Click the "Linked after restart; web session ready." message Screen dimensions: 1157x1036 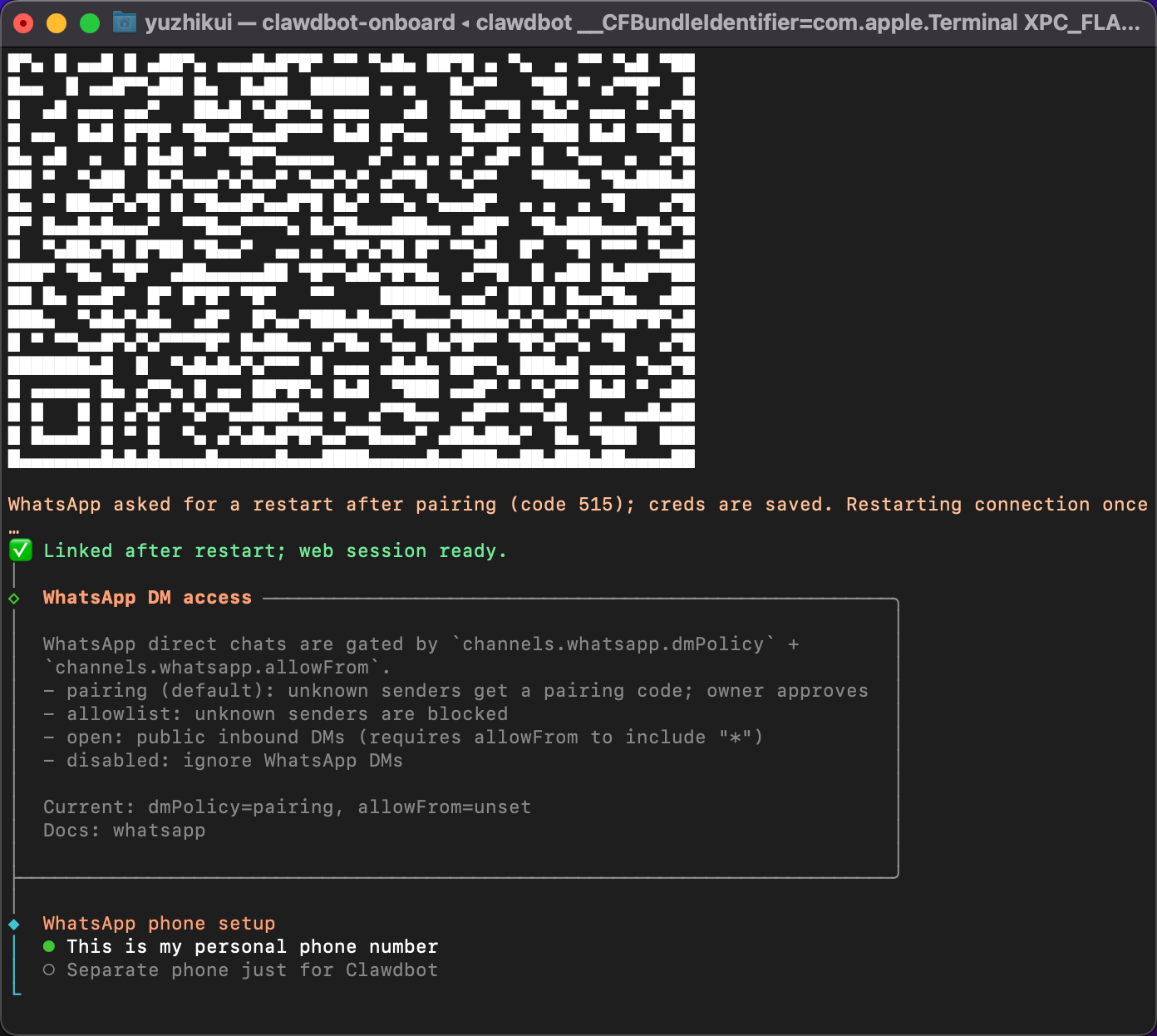(275, 550)
